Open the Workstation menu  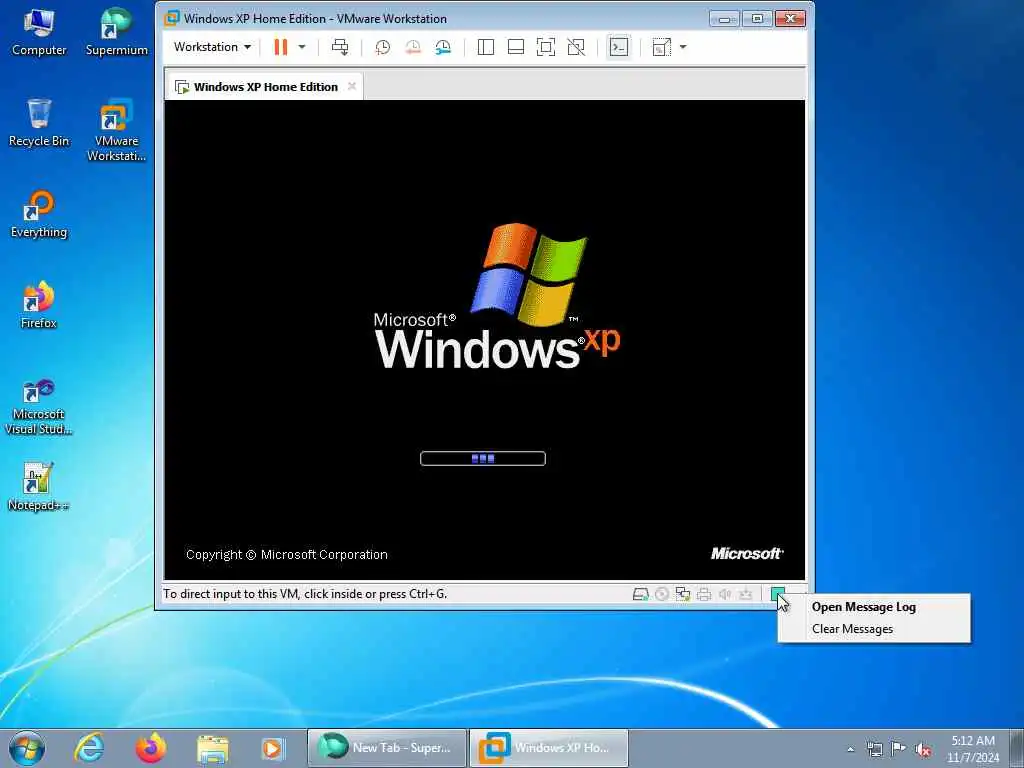pos(212,47)
